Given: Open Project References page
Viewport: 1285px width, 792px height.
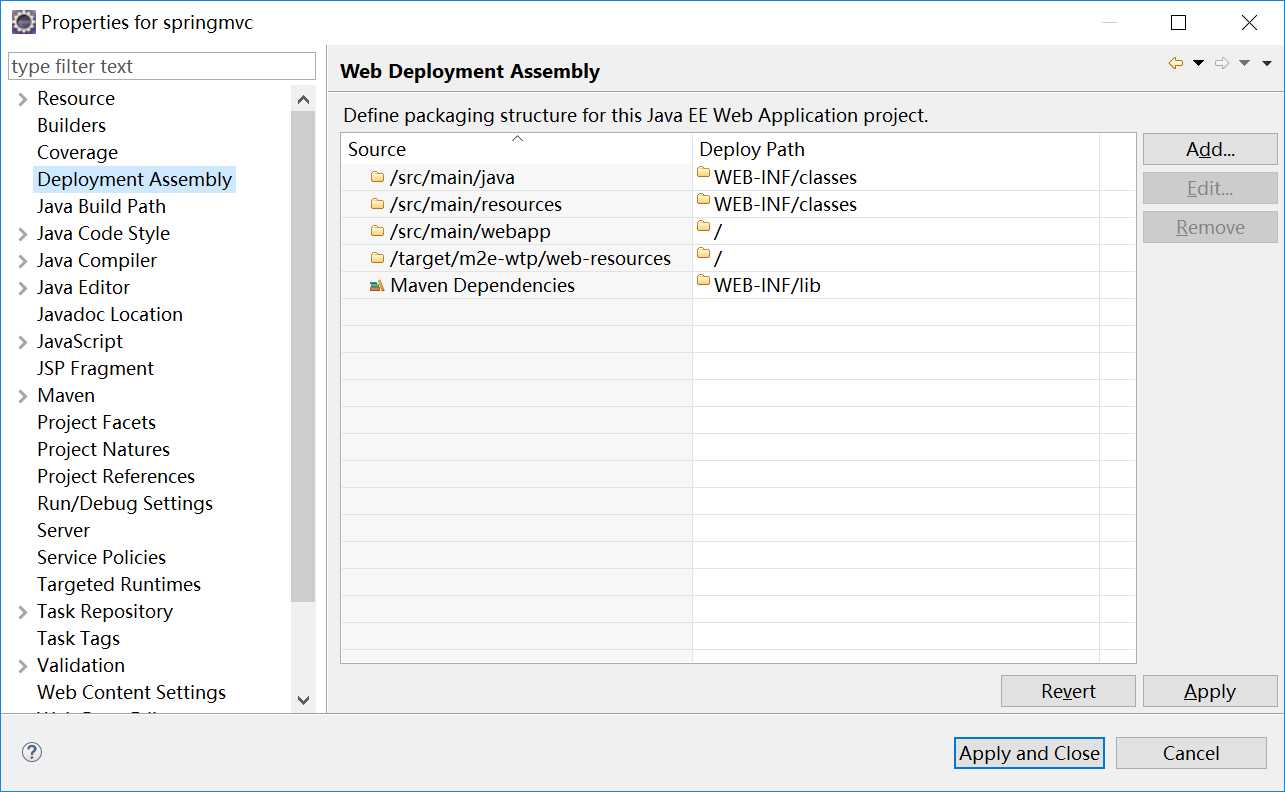Looking at the screenshot, I should 116,476.
